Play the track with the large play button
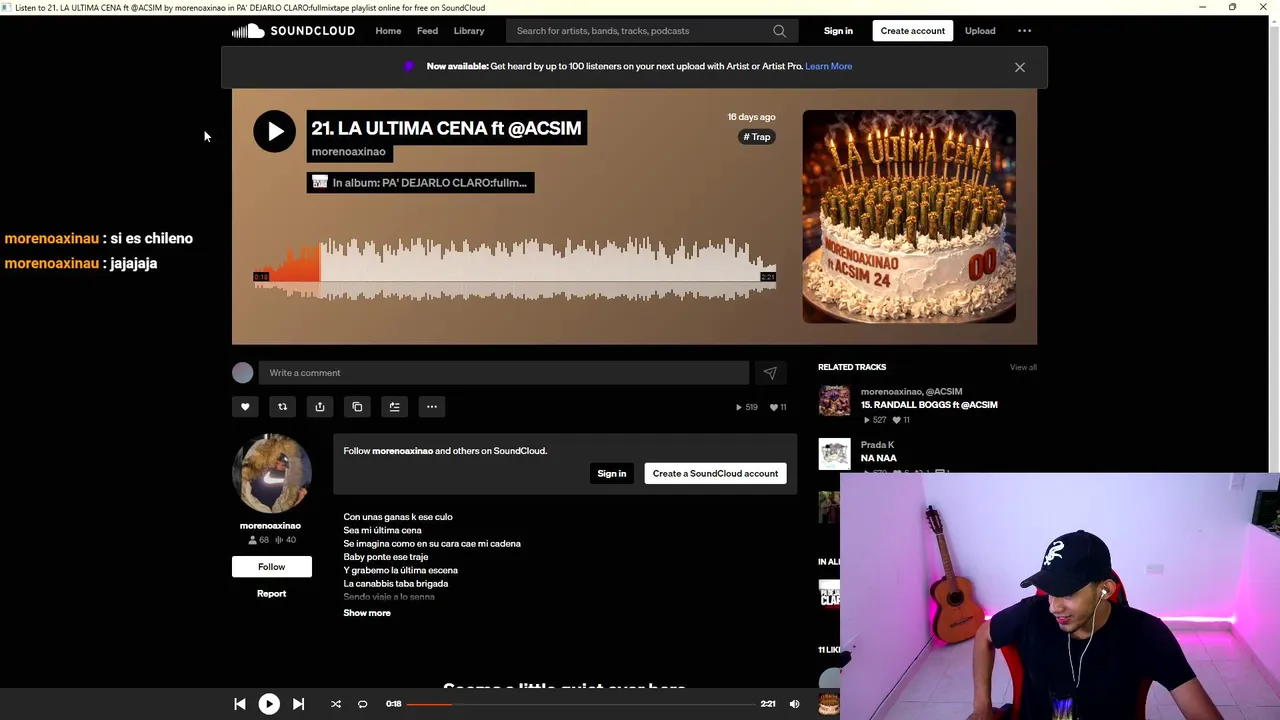The height and width of the screenshot is (720, 1280). pos(274,131)
